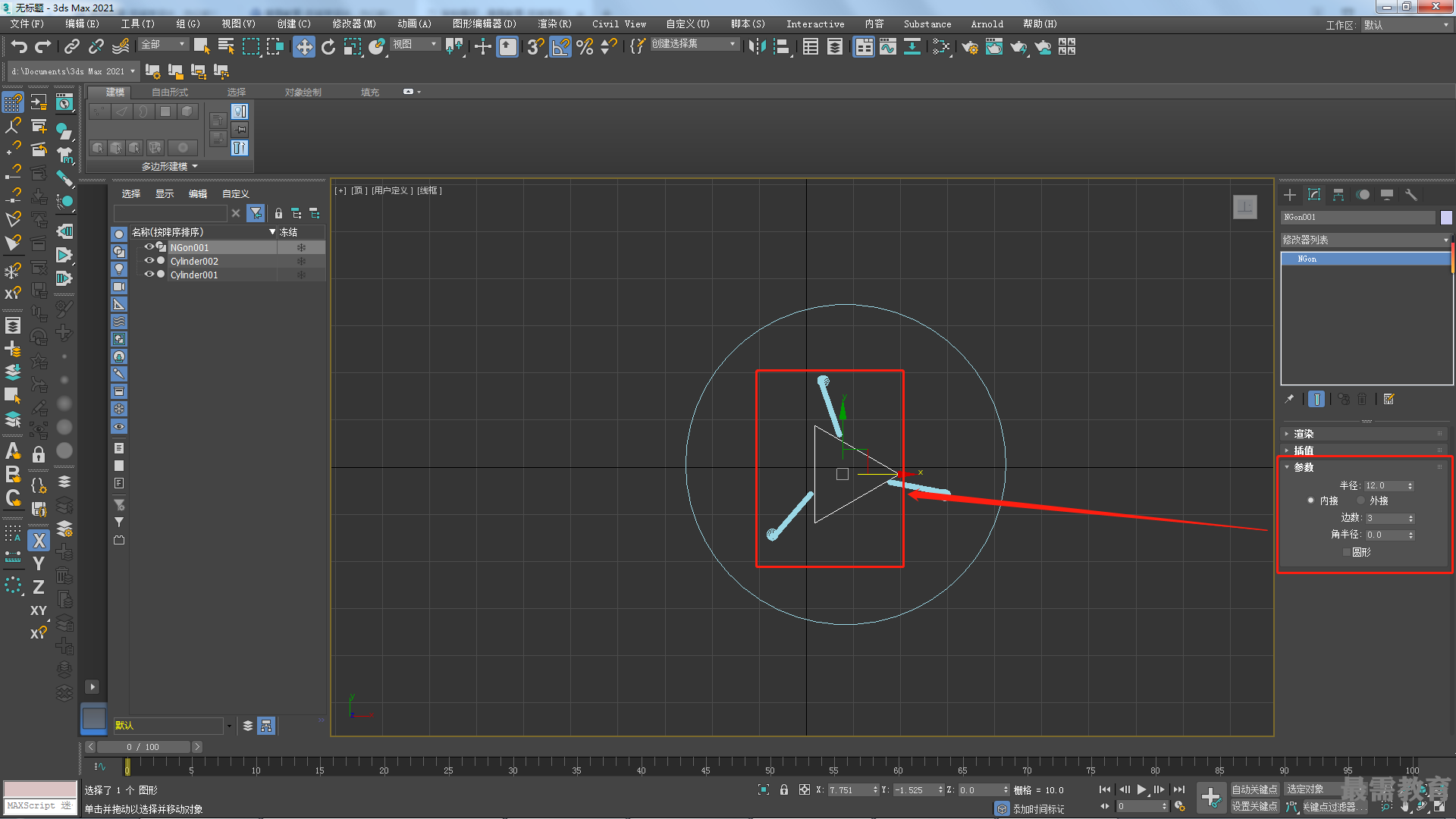Hide Cylinder002 using its eye icon

tap(149, 261)
